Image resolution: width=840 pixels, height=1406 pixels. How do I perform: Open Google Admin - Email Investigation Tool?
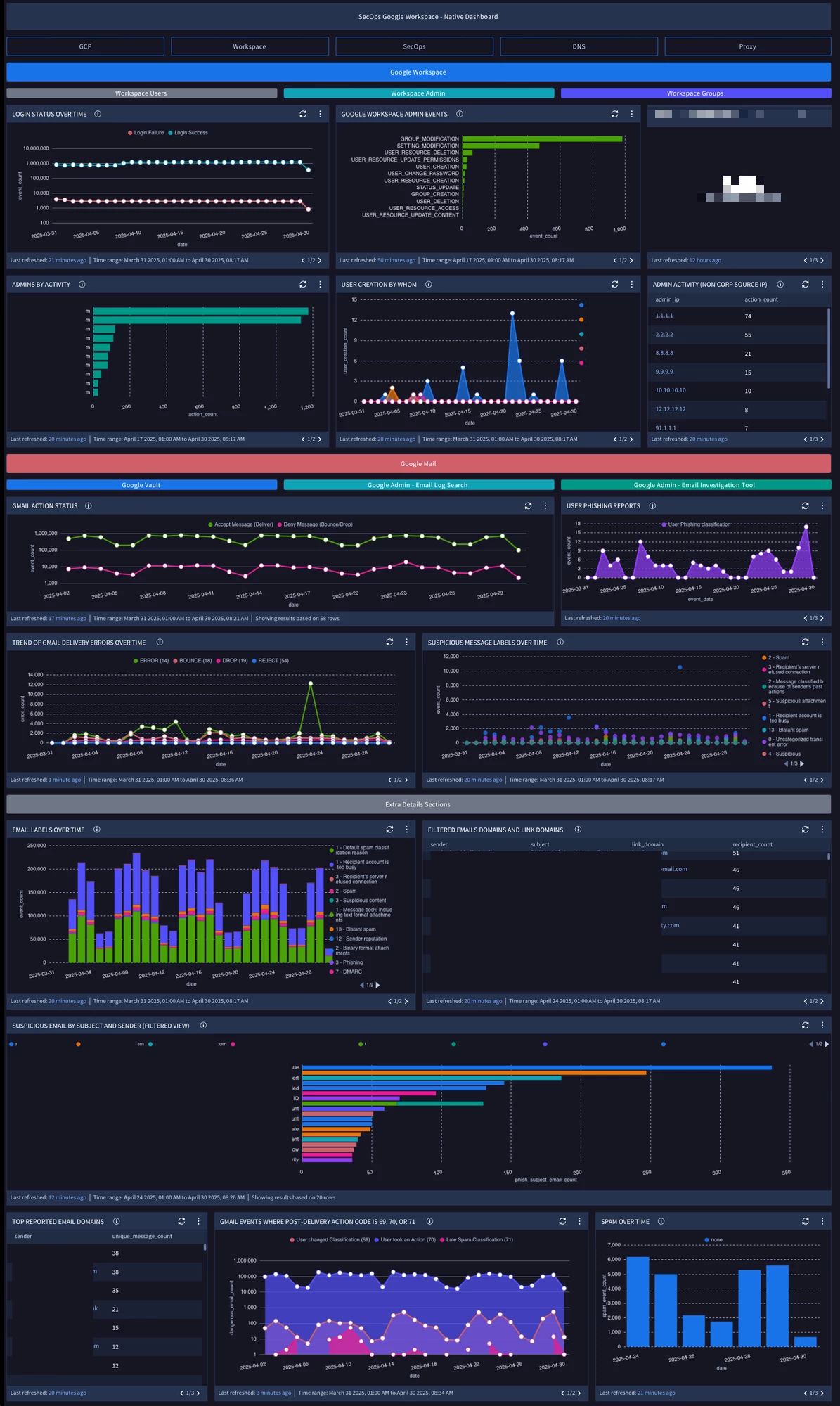[x=695, y=485]
